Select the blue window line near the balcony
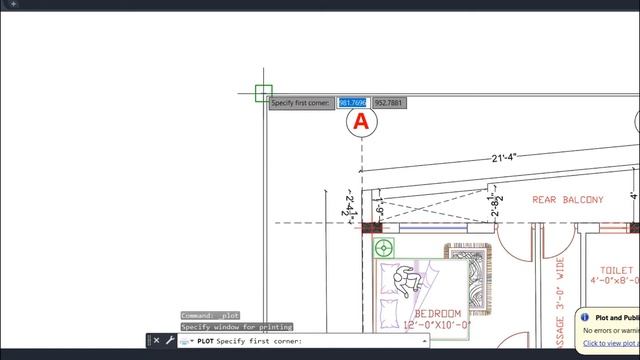The width and height of the screenshot is (640, 360). click(x=433, y=228)
